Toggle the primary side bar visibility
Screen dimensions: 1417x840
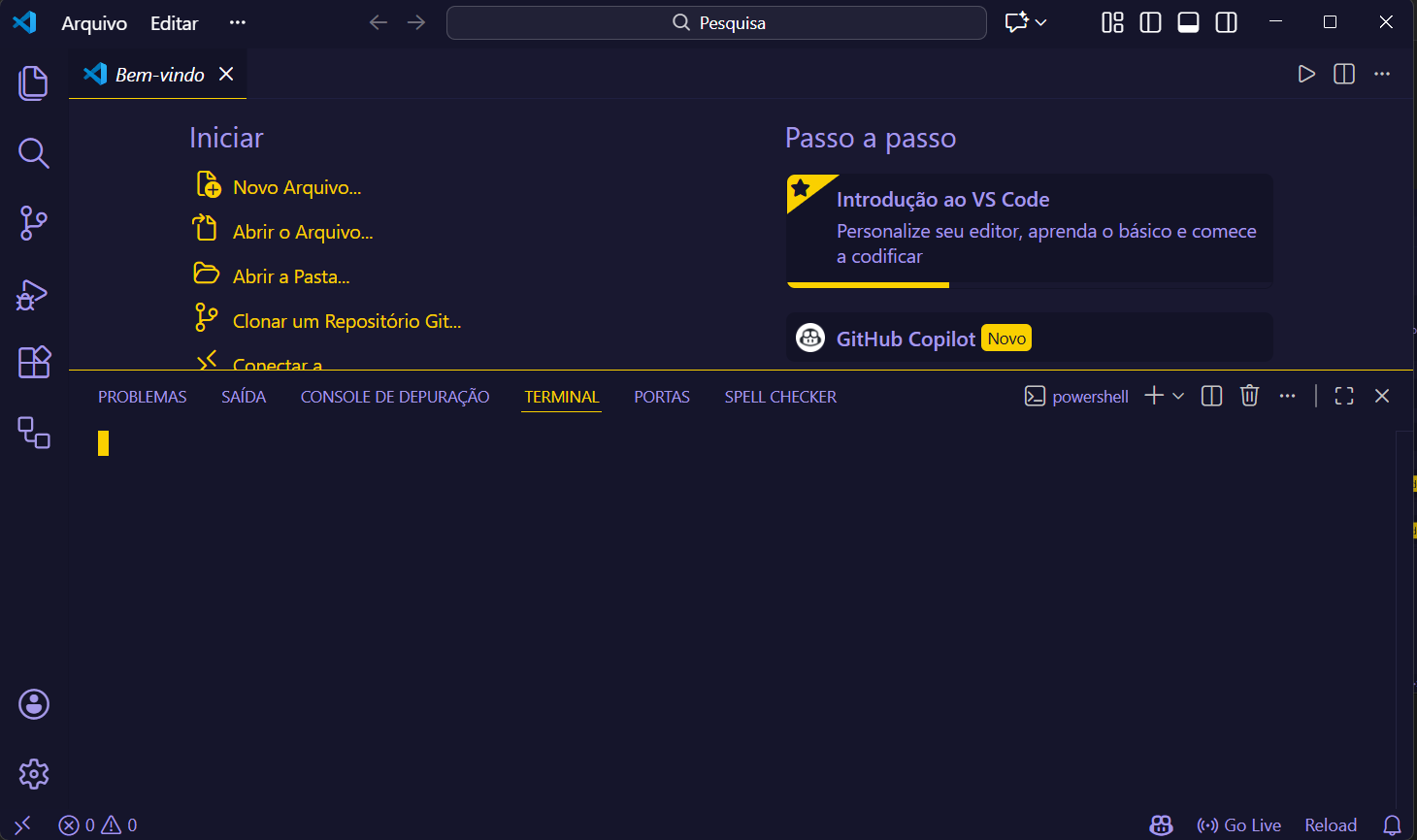[1150, 22]
